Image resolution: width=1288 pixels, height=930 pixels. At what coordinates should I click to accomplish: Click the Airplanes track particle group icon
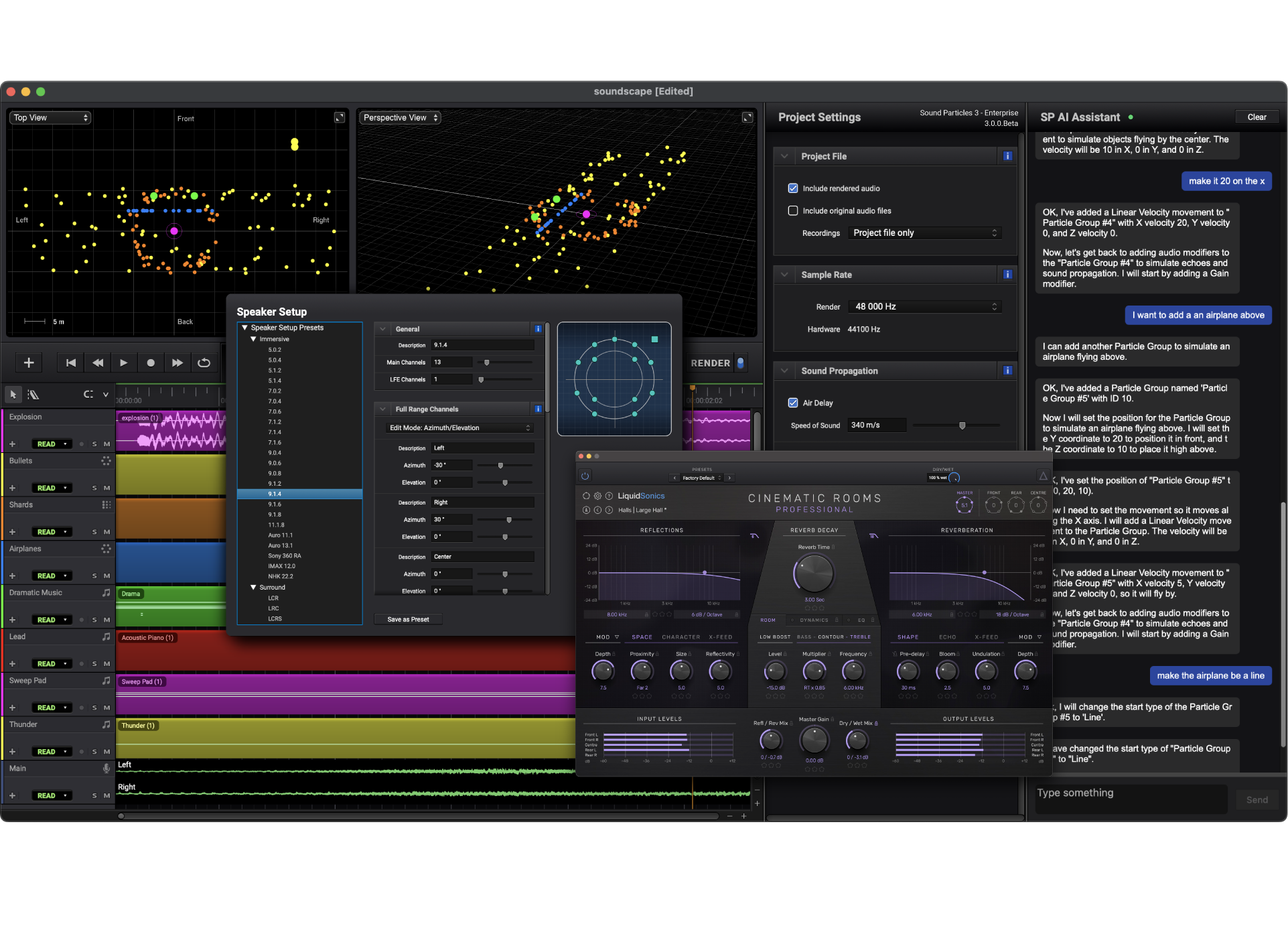pyautogui.click(x=106, y=549)
